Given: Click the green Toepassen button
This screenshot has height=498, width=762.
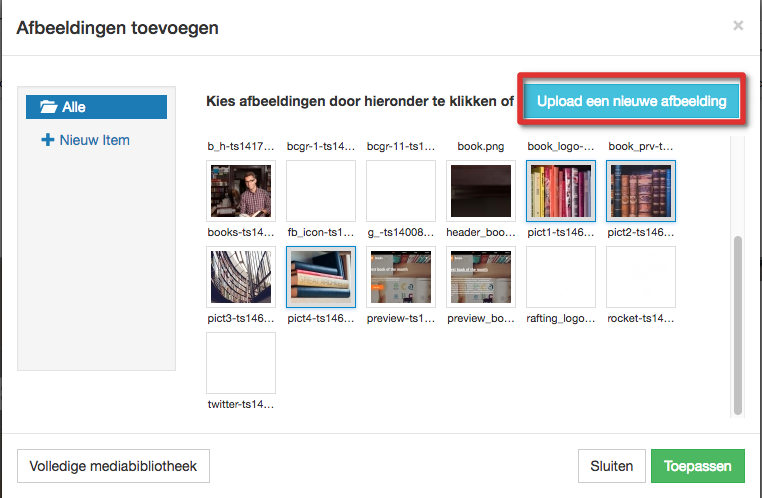Looking at the screenshot, I should [x=698, y=466].
